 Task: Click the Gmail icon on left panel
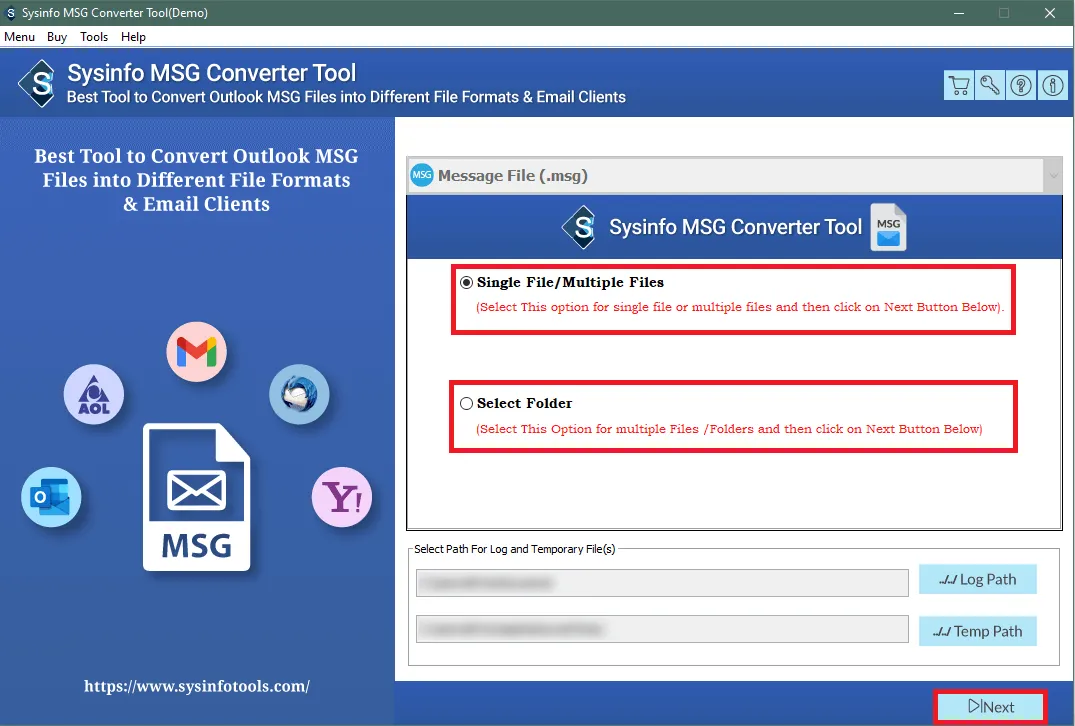[197, 352]
